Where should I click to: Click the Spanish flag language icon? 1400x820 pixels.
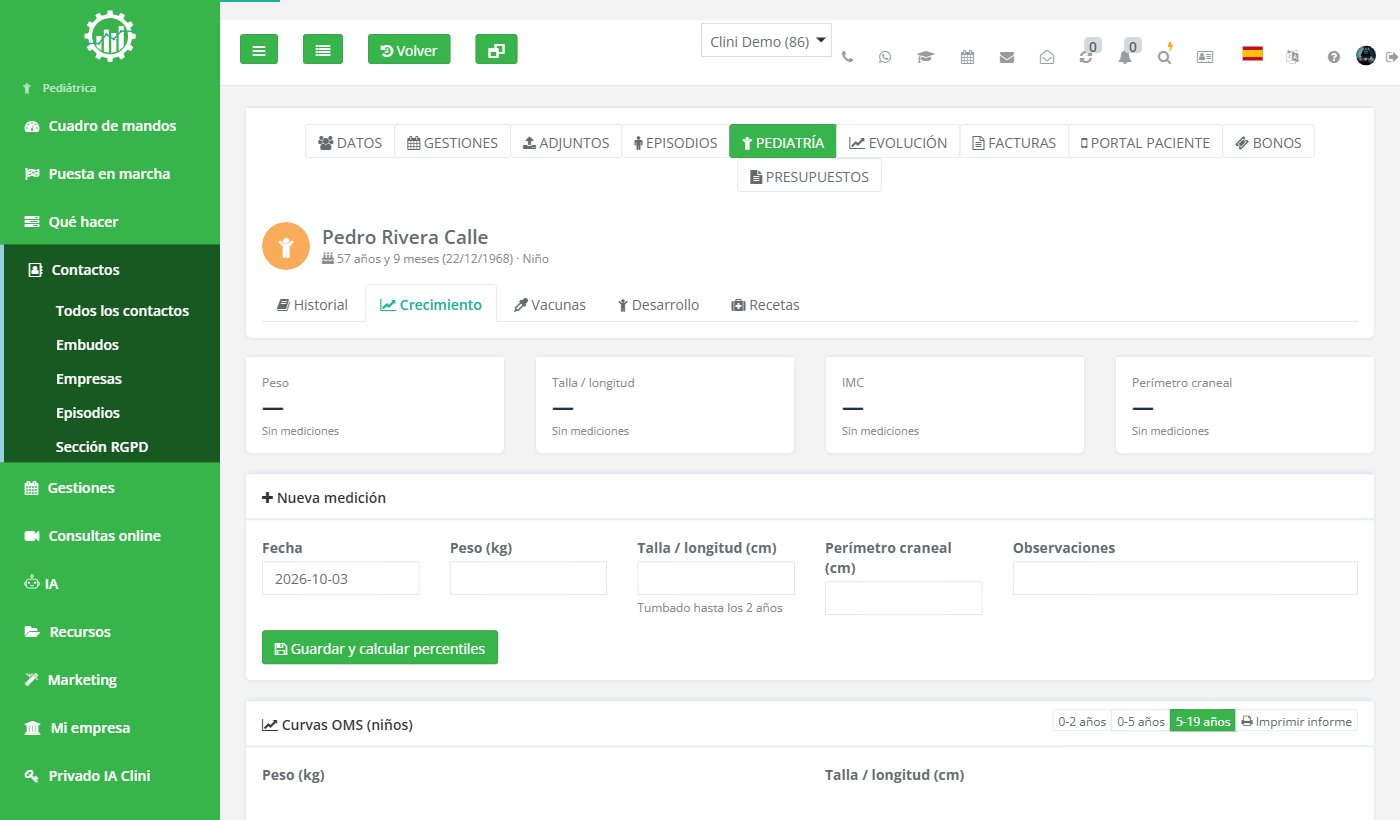tap(1252, 54)
